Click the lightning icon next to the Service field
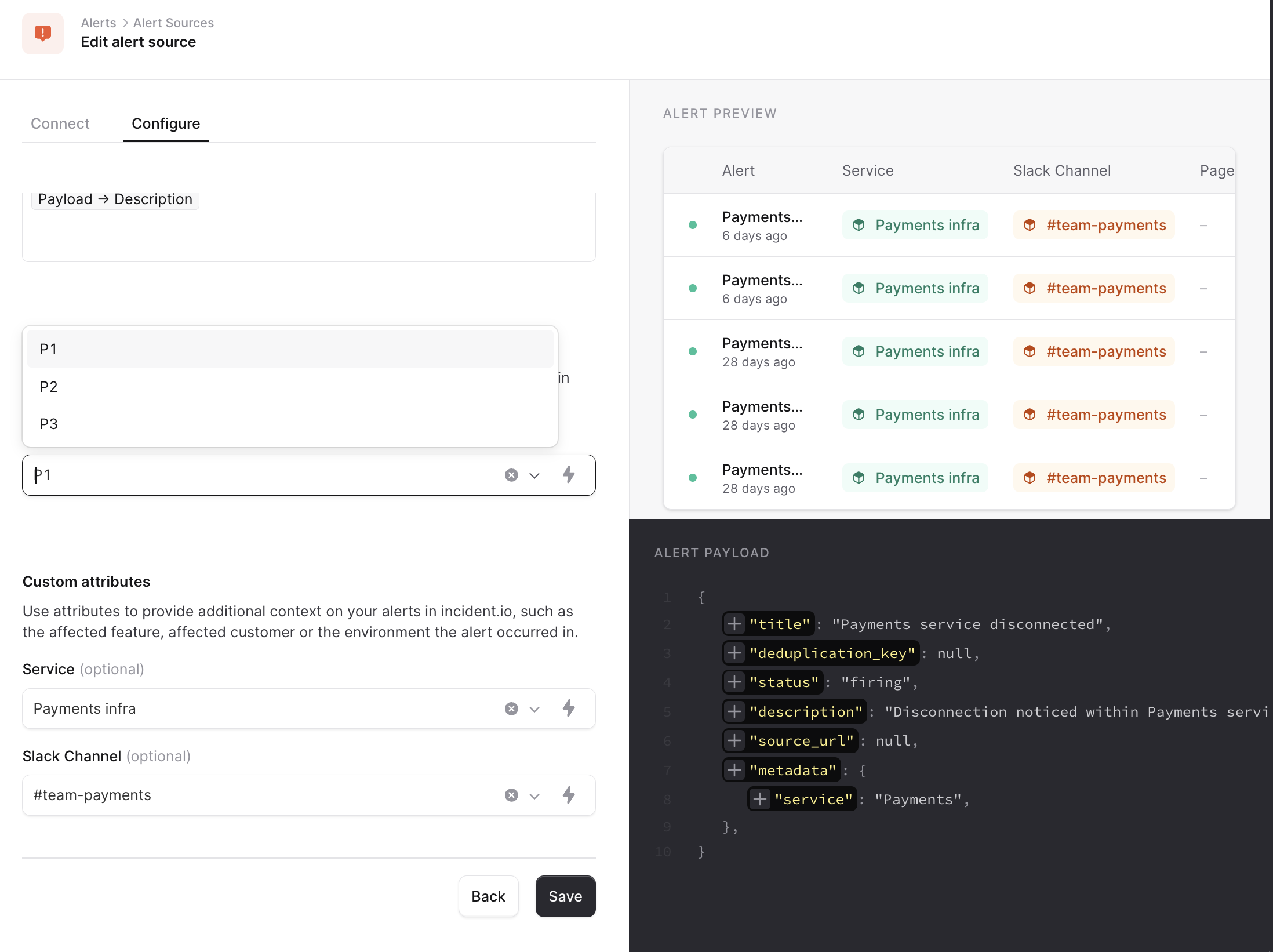Image resolution: width=1273 pixels, height=952 pixels. (x=569, y=708)
